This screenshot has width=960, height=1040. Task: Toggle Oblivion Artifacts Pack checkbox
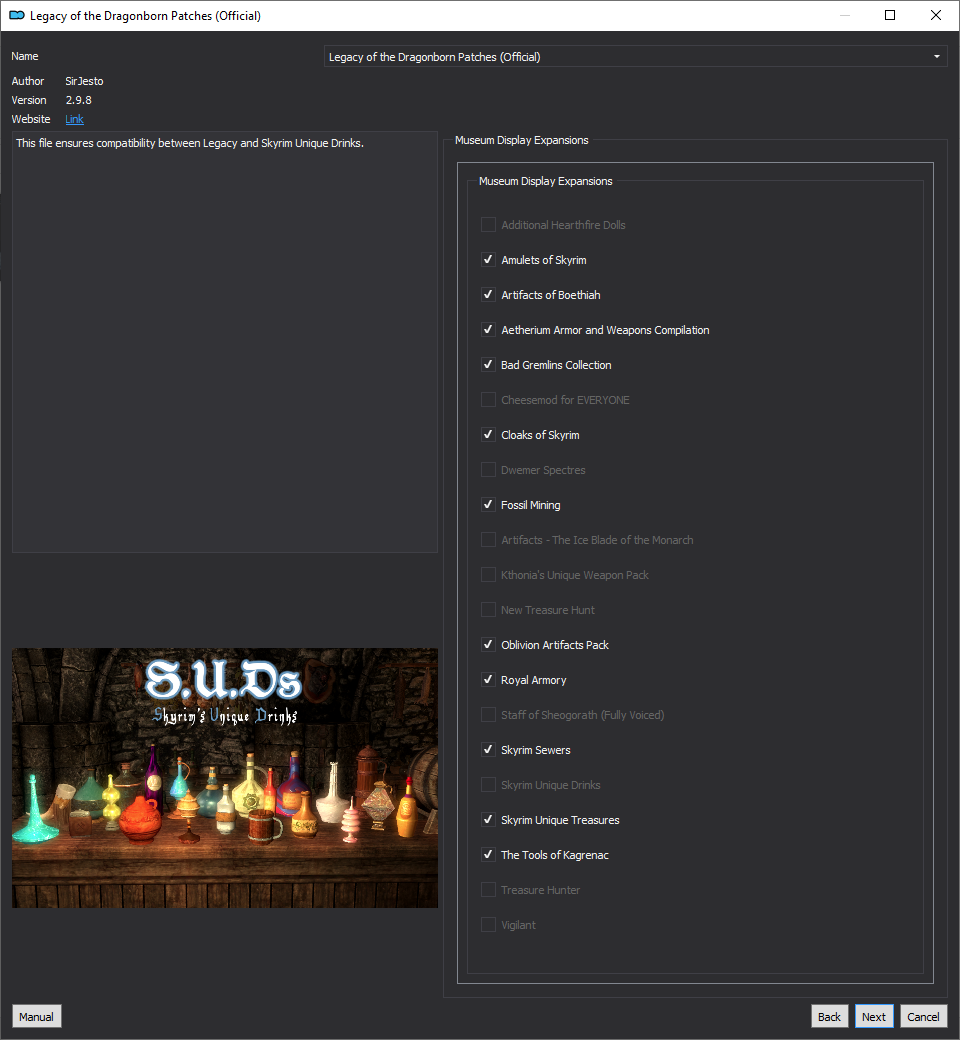(x=488, y=645)
